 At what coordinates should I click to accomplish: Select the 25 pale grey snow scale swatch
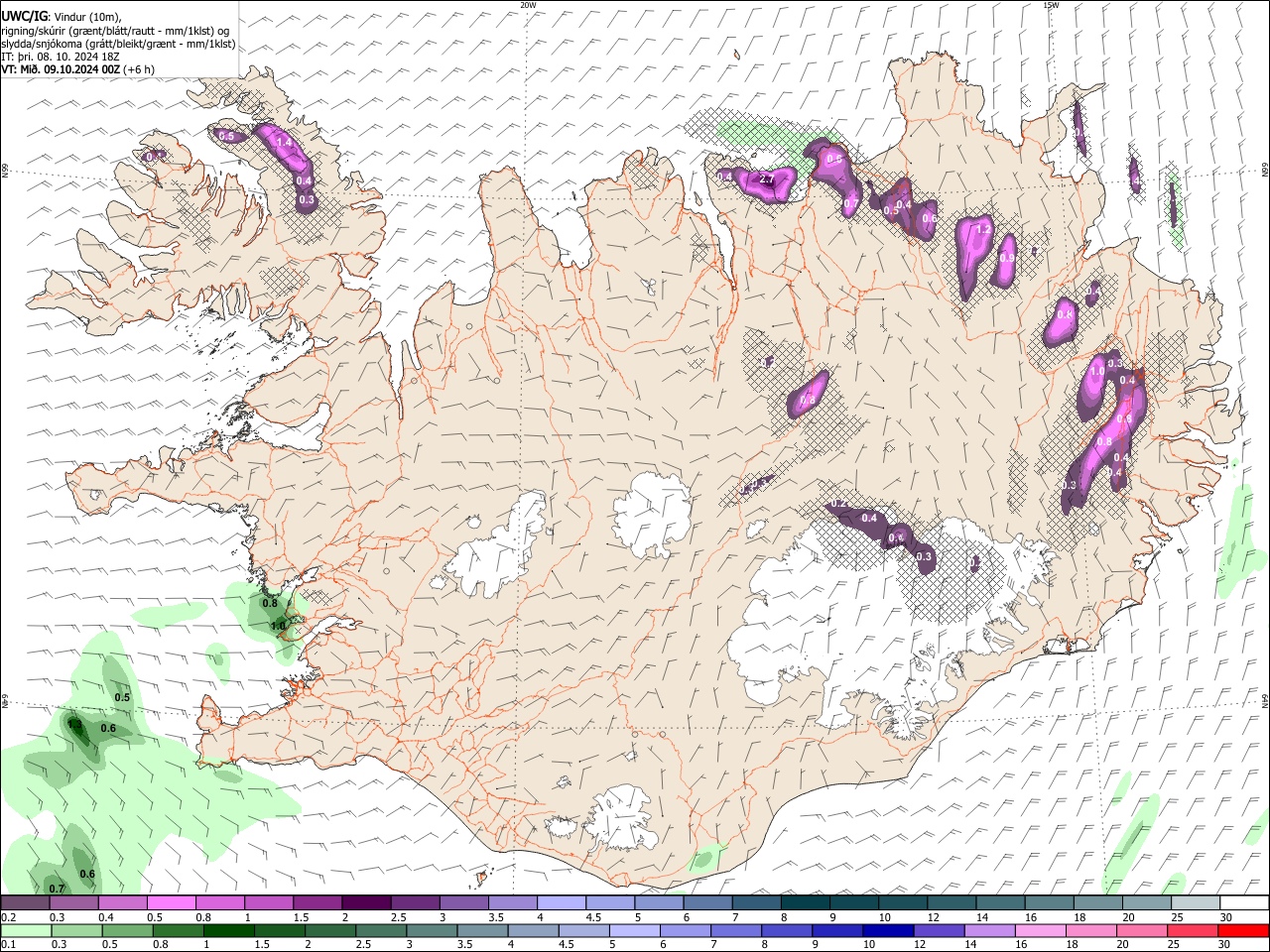click(1196, 903)
